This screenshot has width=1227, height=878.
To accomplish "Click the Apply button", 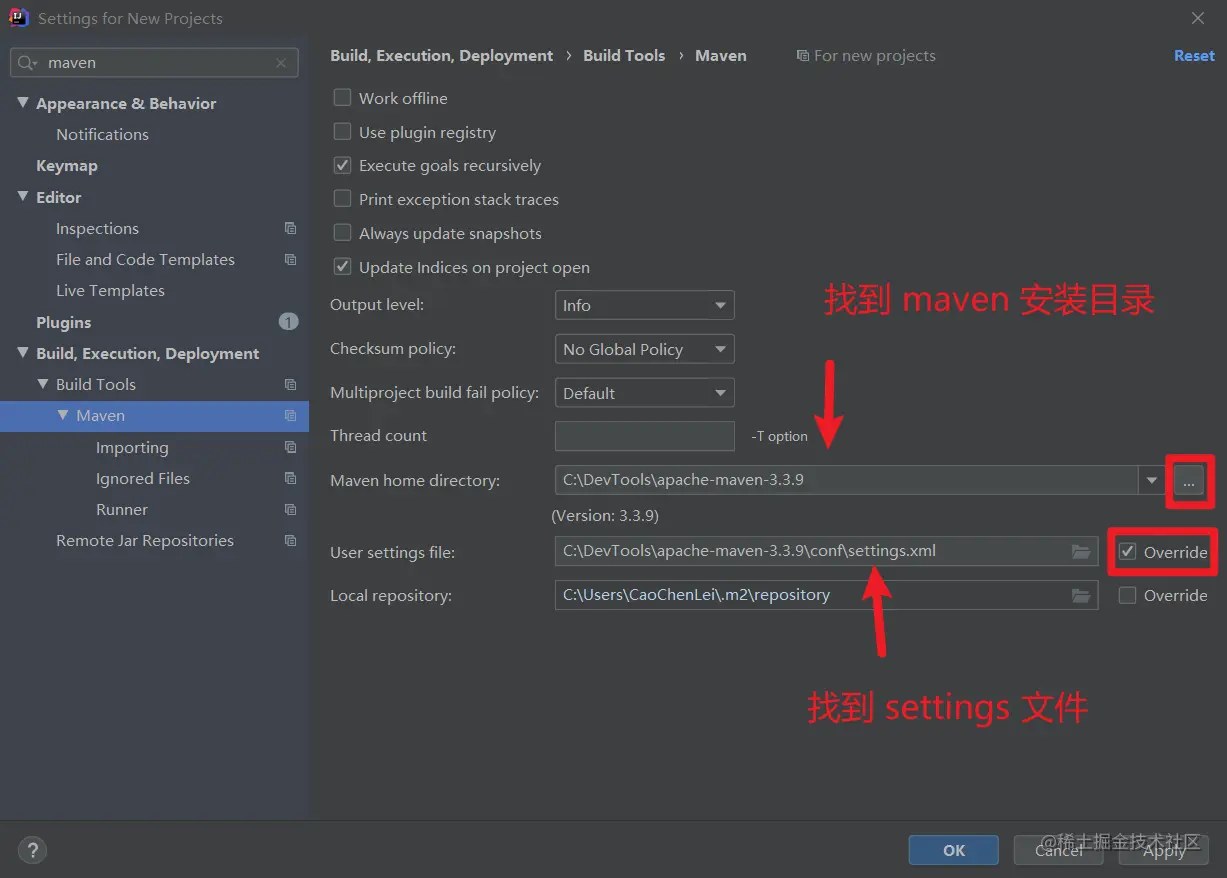I will (x=1164, y=850).
